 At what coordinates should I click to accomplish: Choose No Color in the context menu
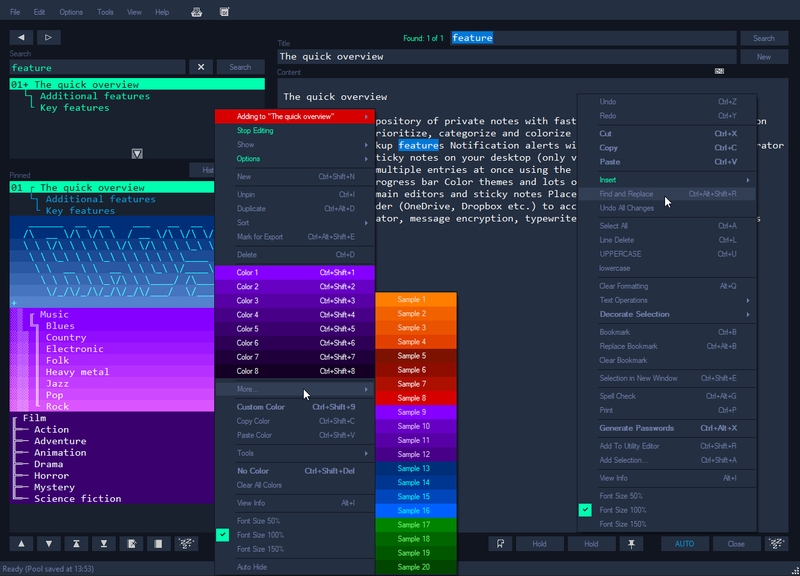click(x=295, y=471)
